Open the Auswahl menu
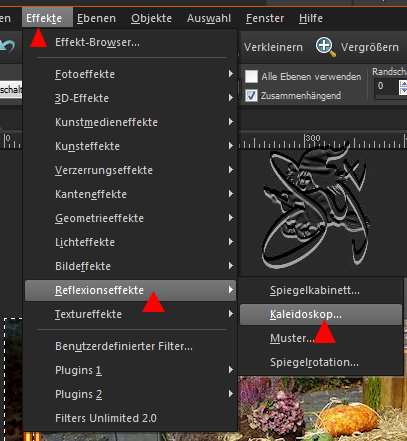Image resolution: width=407 pixels, height=441 pixels. 209,18
